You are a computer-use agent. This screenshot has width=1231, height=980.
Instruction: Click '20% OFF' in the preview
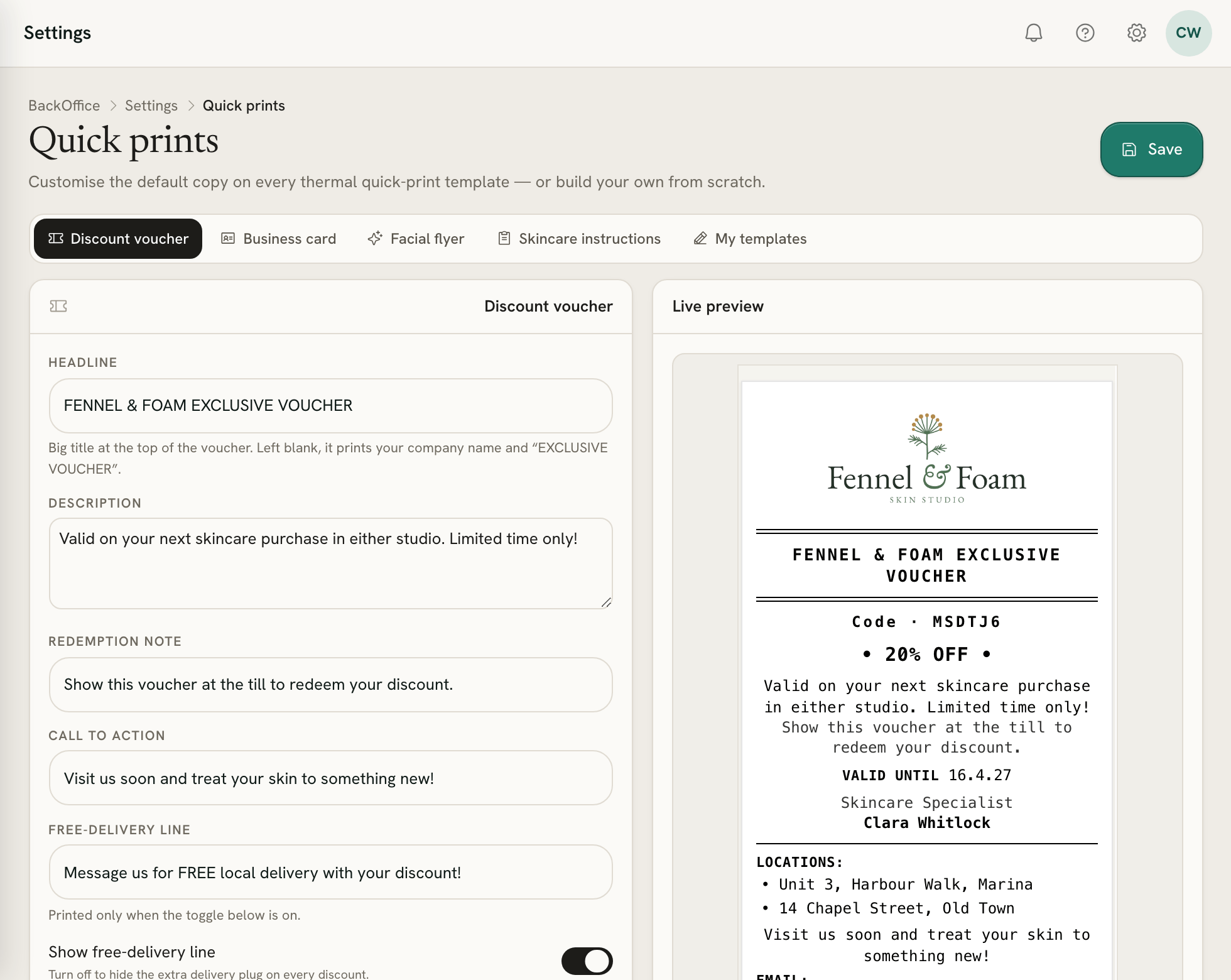926,655
